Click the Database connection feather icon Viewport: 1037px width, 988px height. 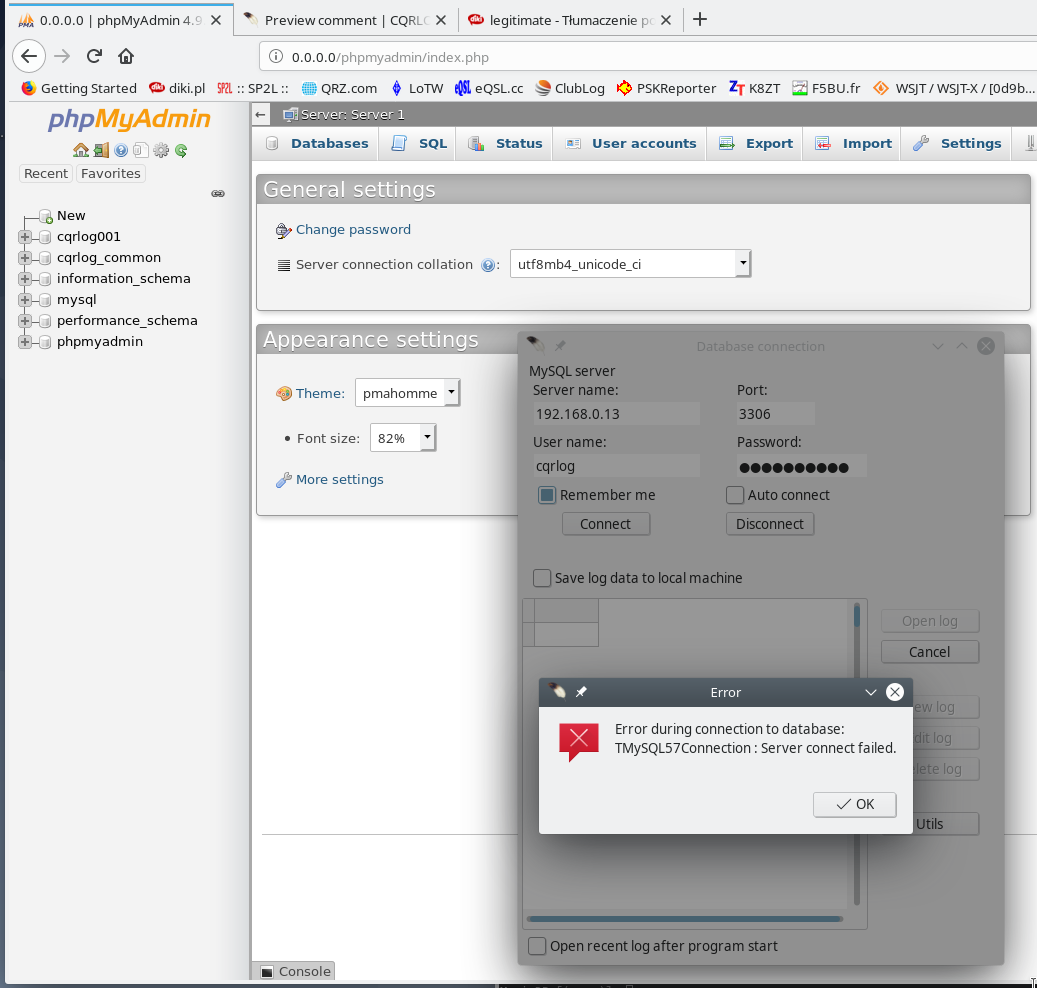pyautogui.click(x=536, y=345)
